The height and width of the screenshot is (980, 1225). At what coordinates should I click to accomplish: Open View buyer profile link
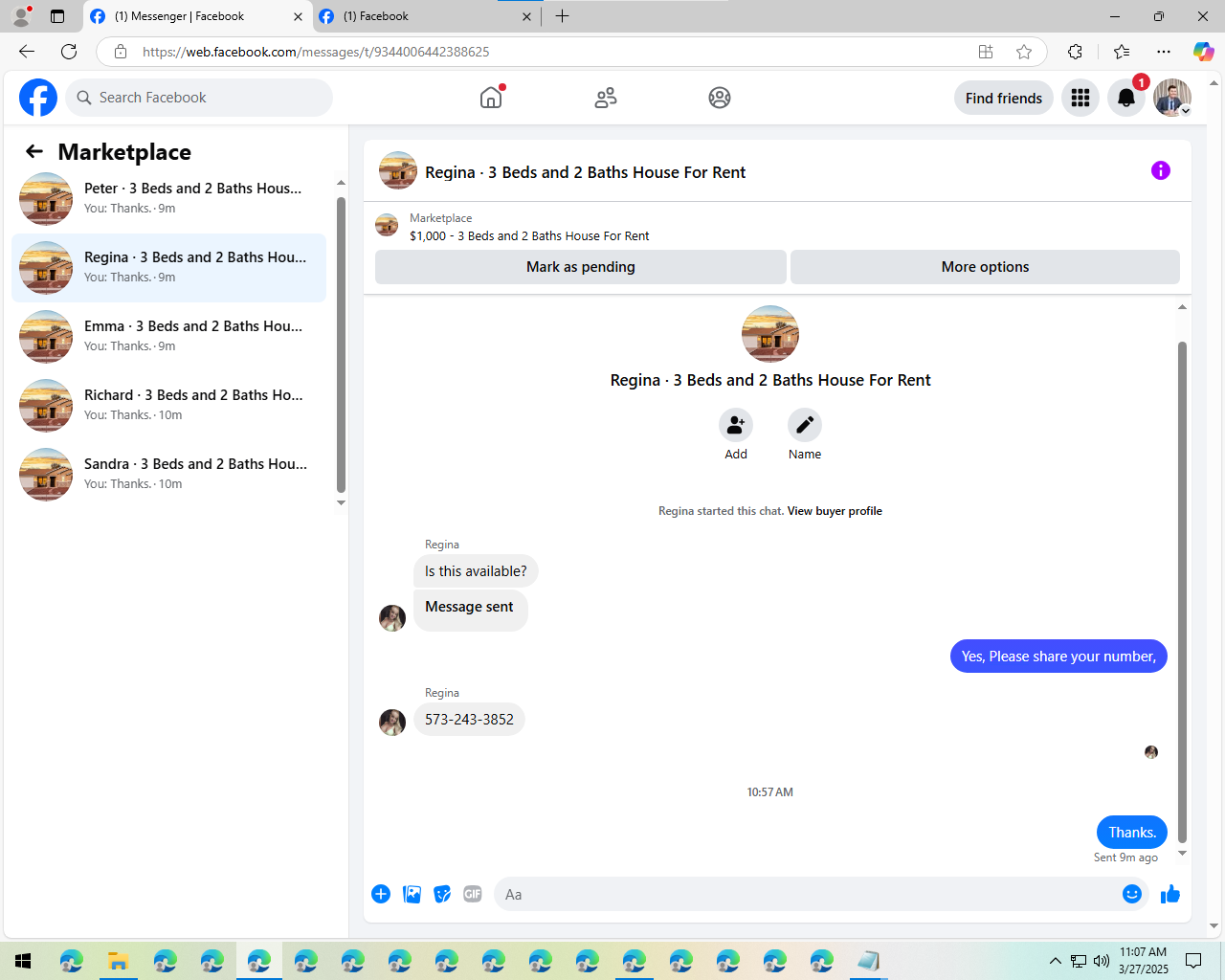835,511
